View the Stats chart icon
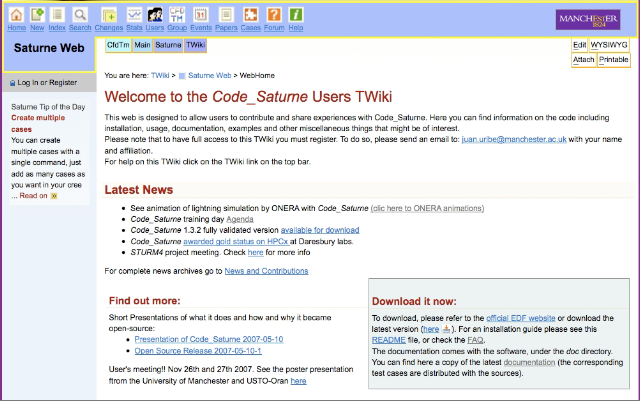The image size is (640, 401). tap(134, 15)
